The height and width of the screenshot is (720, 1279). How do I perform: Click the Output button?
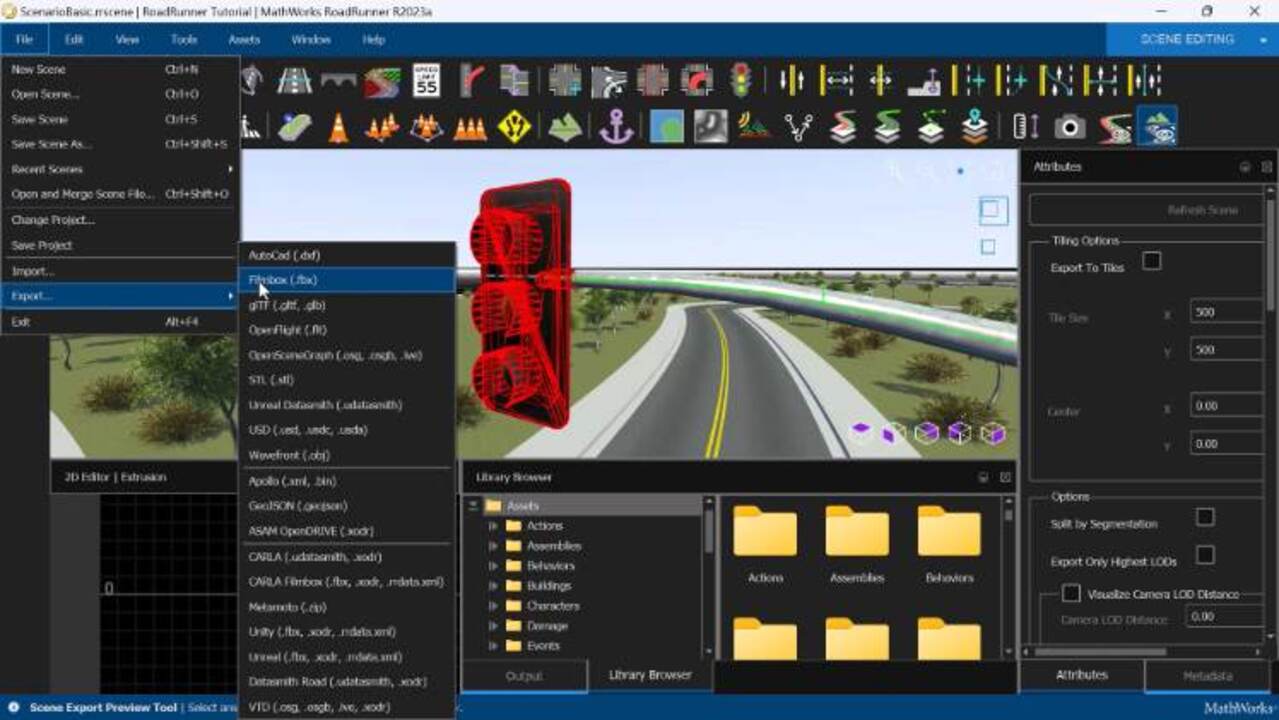pos(524,675)
